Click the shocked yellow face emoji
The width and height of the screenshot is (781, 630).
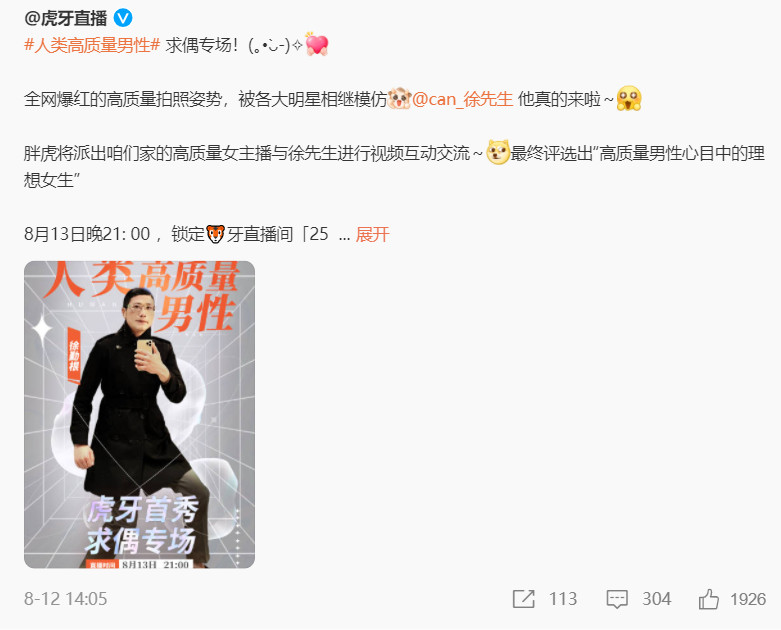[629, 99]
